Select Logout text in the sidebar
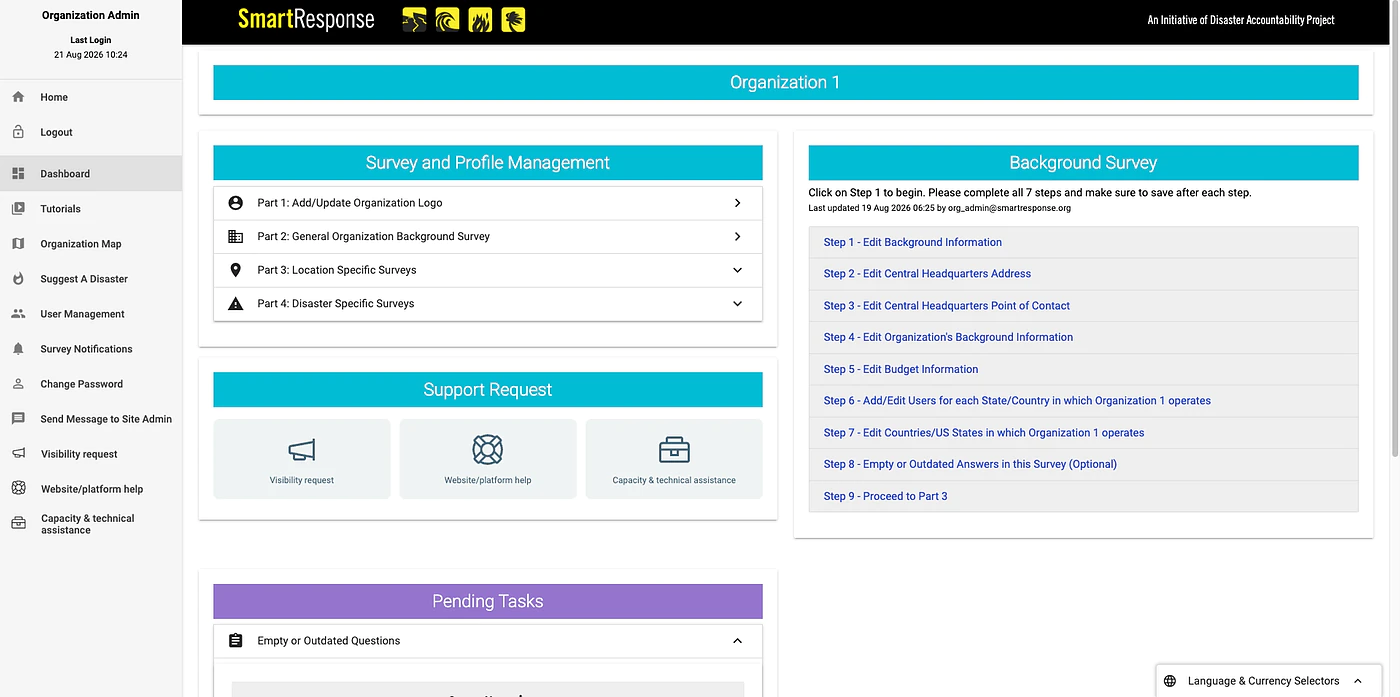This screenshot has width=1400, height=697. click(x=56, y=132)
